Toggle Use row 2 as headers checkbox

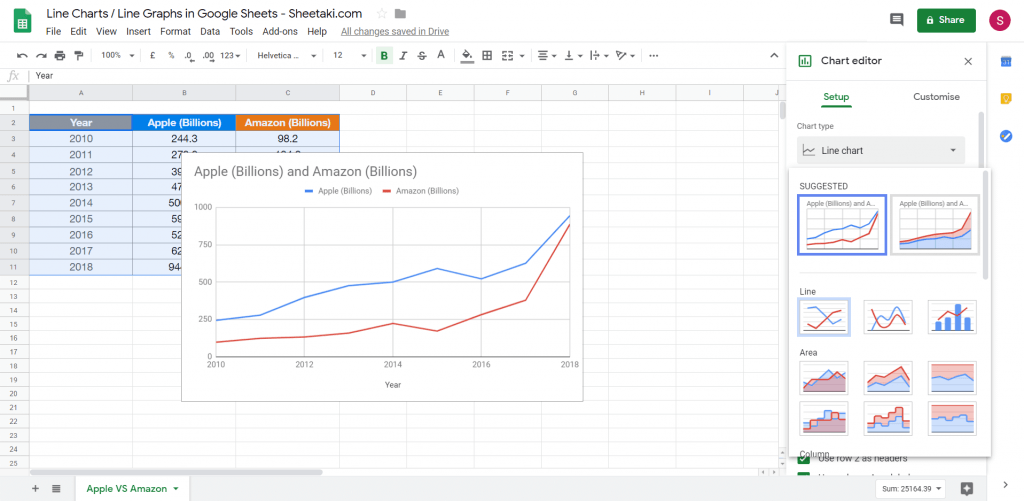pyautogui.click(x=803, y=459)
